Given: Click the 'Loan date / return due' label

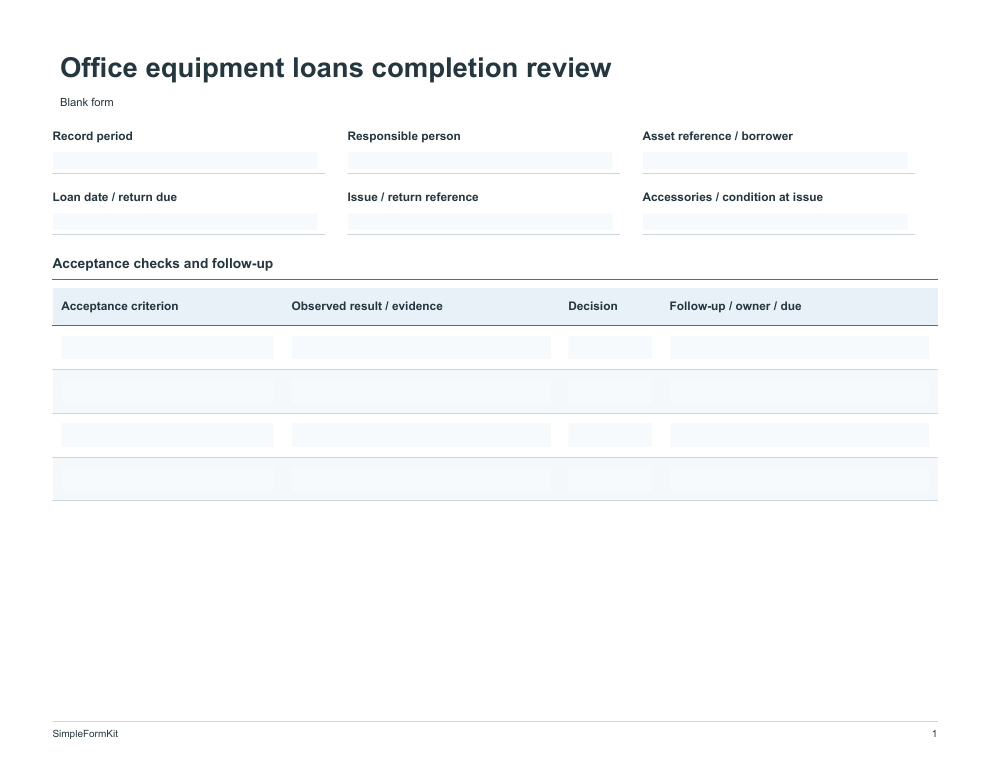Looking at the screenshot, I should click(x=114, y=197).
